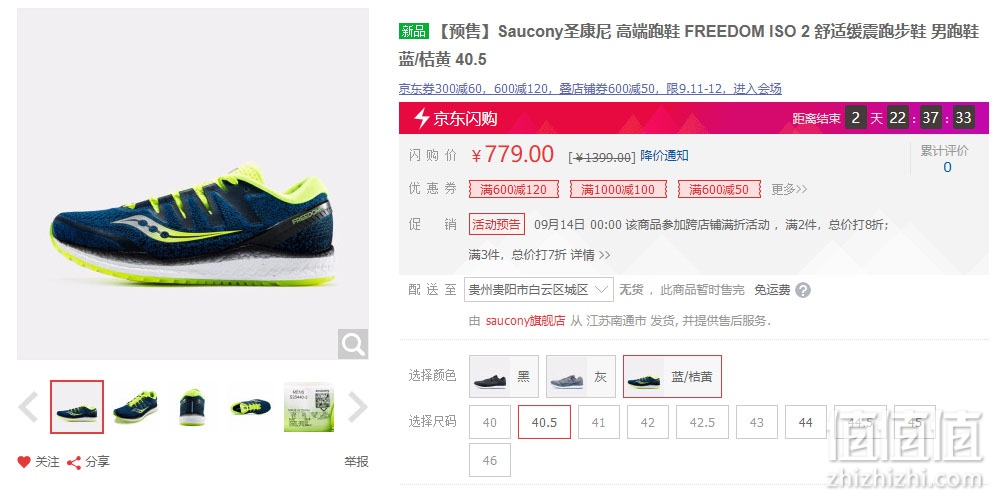
Task: Open the shoe label tag thumbnail
Action: (x=308, y=407)
